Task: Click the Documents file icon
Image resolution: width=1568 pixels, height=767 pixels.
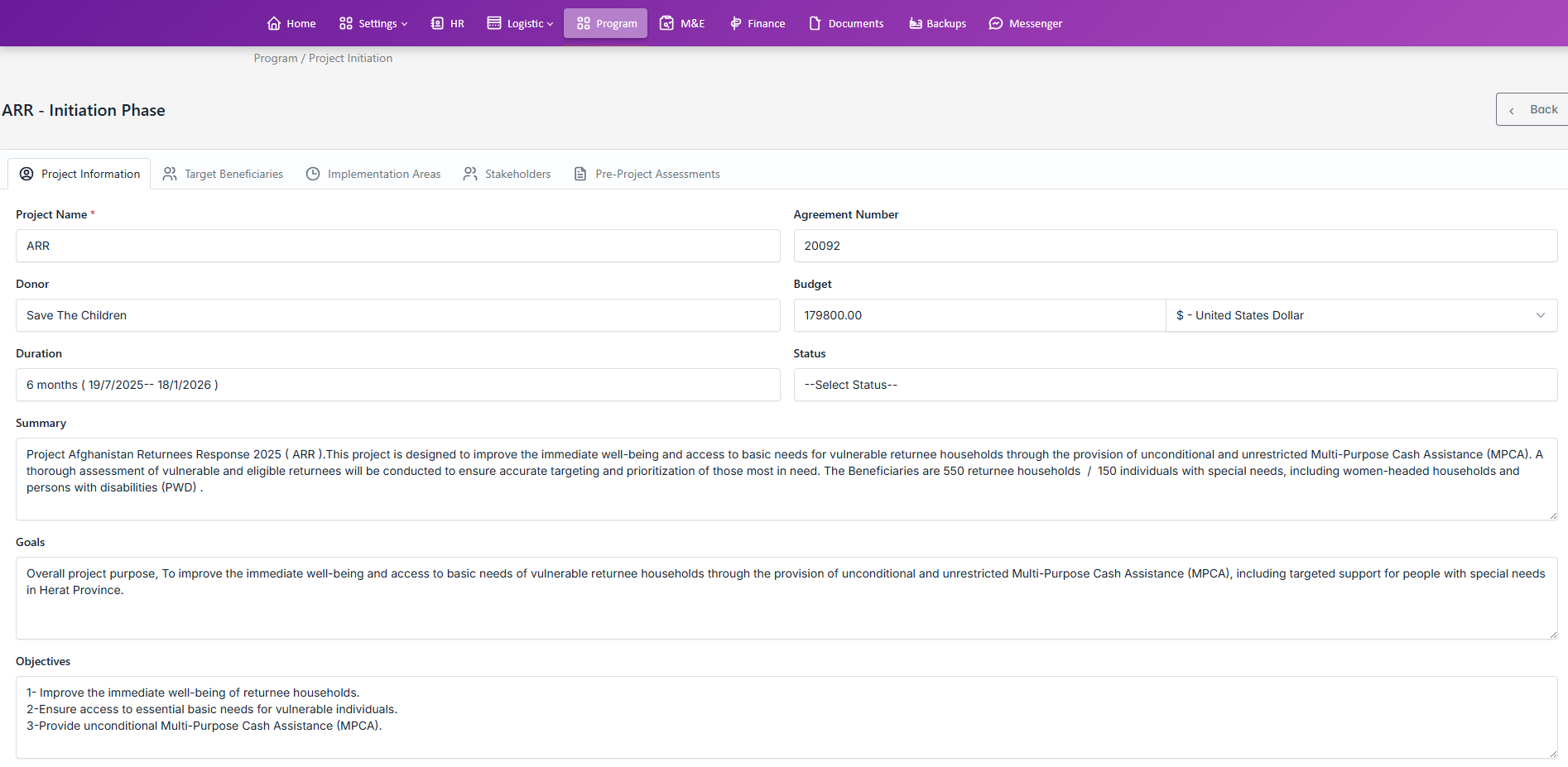Action: click(x=815, y=23)
